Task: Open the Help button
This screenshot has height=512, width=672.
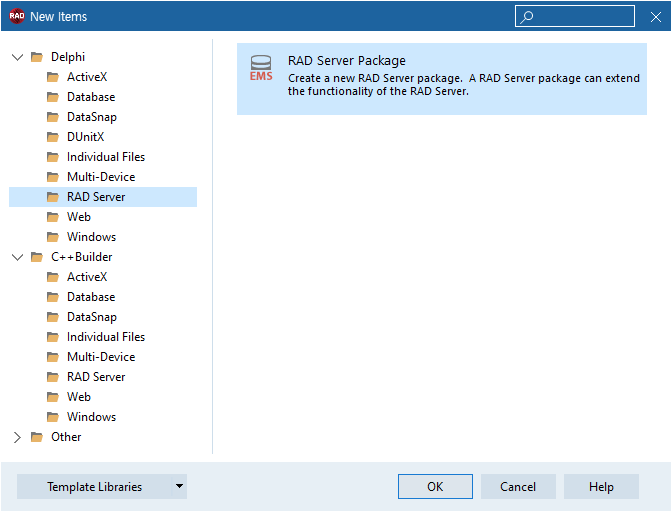Action: point(601,486)
